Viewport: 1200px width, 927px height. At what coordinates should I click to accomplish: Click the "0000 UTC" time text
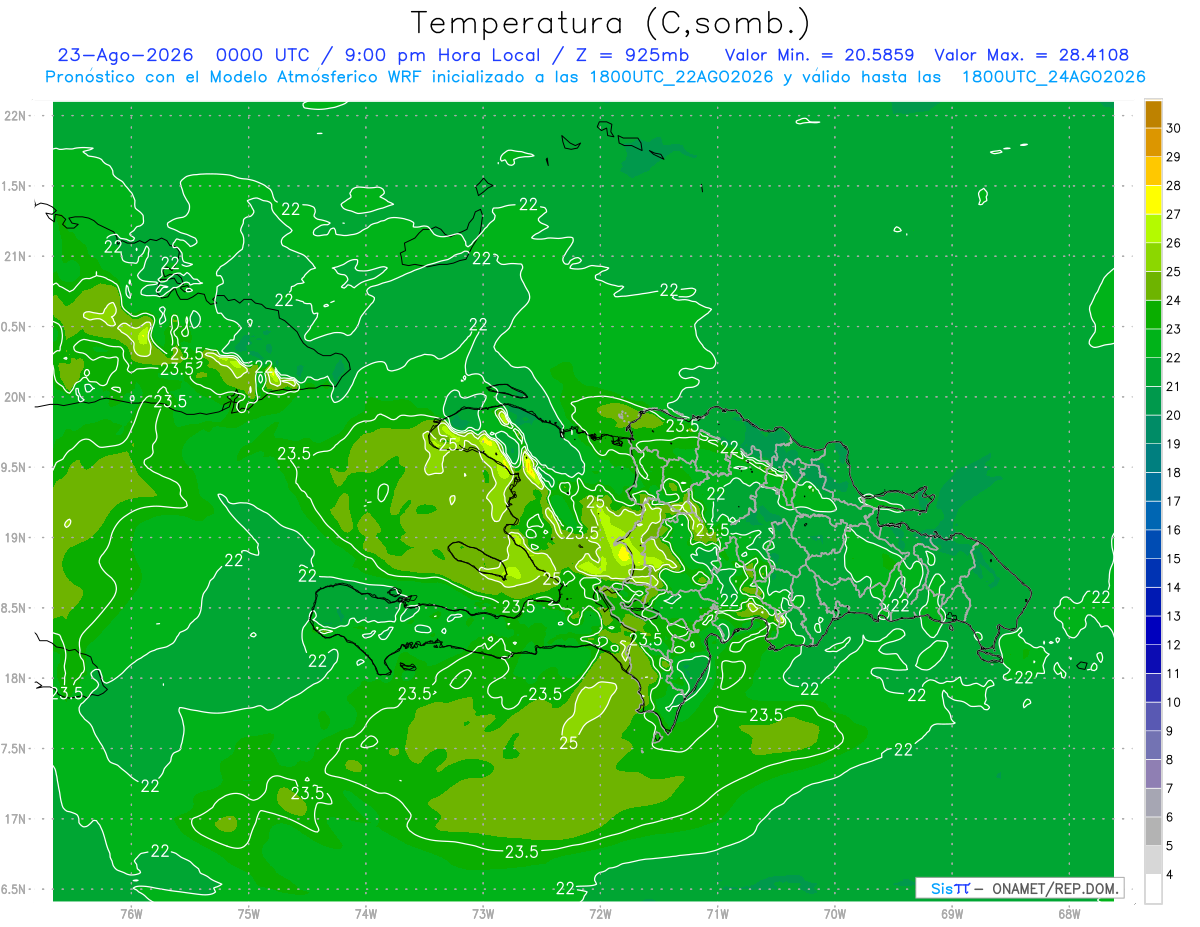(x=262, y=56)
